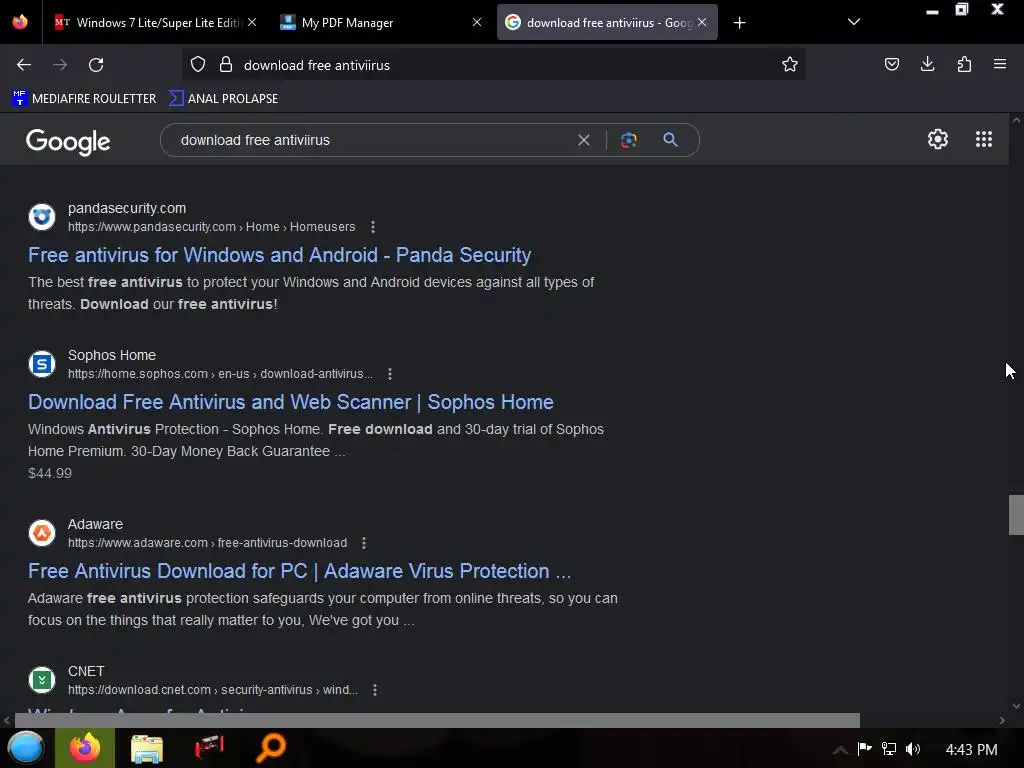Open more options for Adaware result
This screenshot has width=1024, height=768.
click(x=364, y=543)
